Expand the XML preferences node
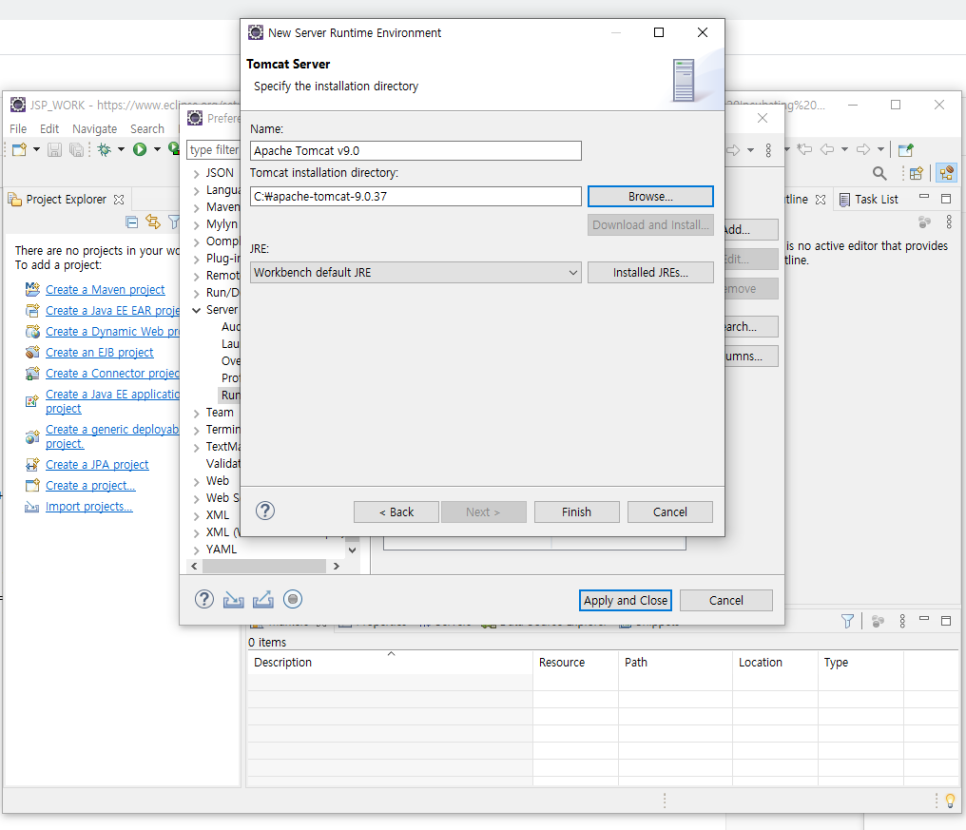 click(197, 516)
